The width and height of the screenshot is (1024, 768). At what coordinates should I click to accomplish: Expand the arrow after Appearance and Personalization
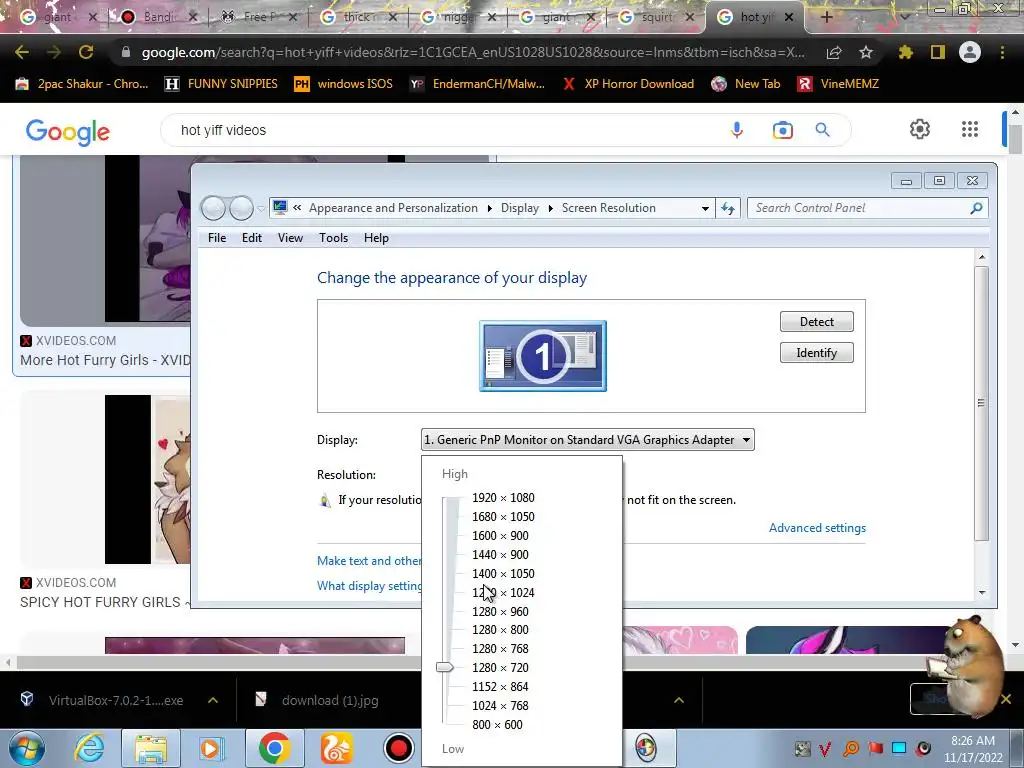489,208
